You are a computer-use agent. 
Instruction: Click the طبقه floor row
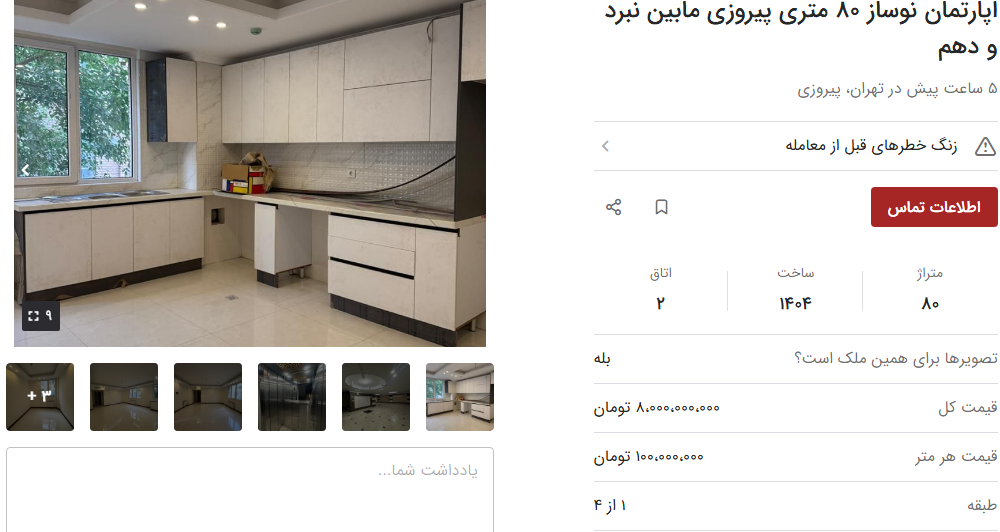(795, 506)
